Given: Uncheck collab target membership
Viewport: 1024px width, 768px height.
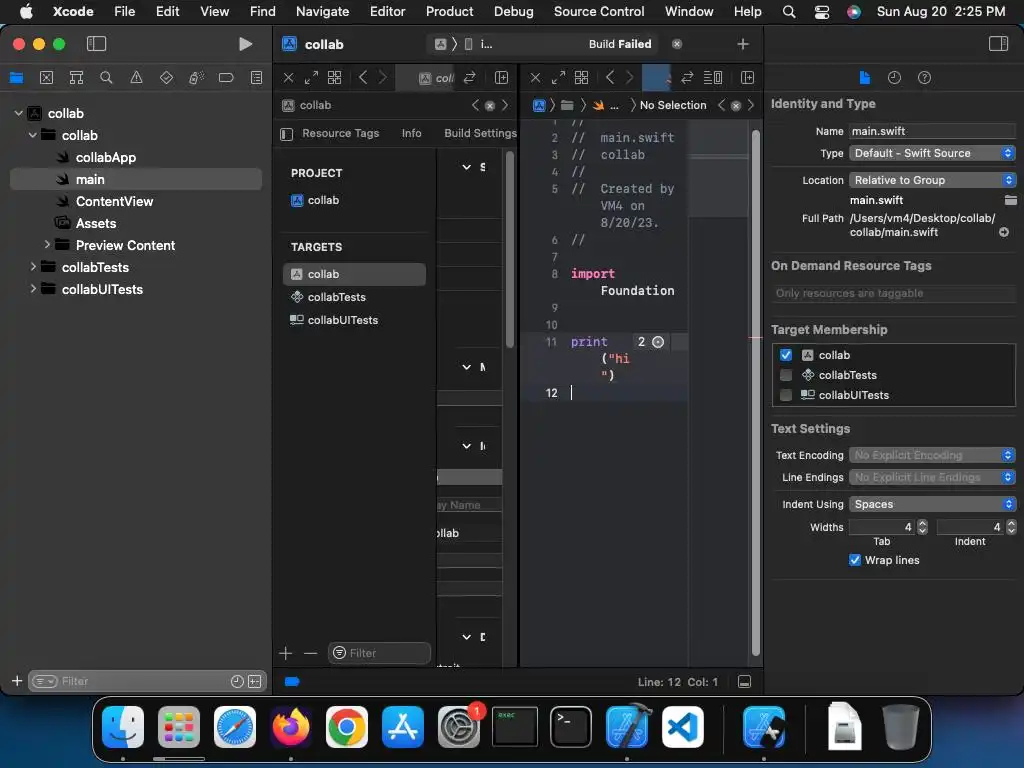Looking at the screenshot, I should click(x=786, y=355).
